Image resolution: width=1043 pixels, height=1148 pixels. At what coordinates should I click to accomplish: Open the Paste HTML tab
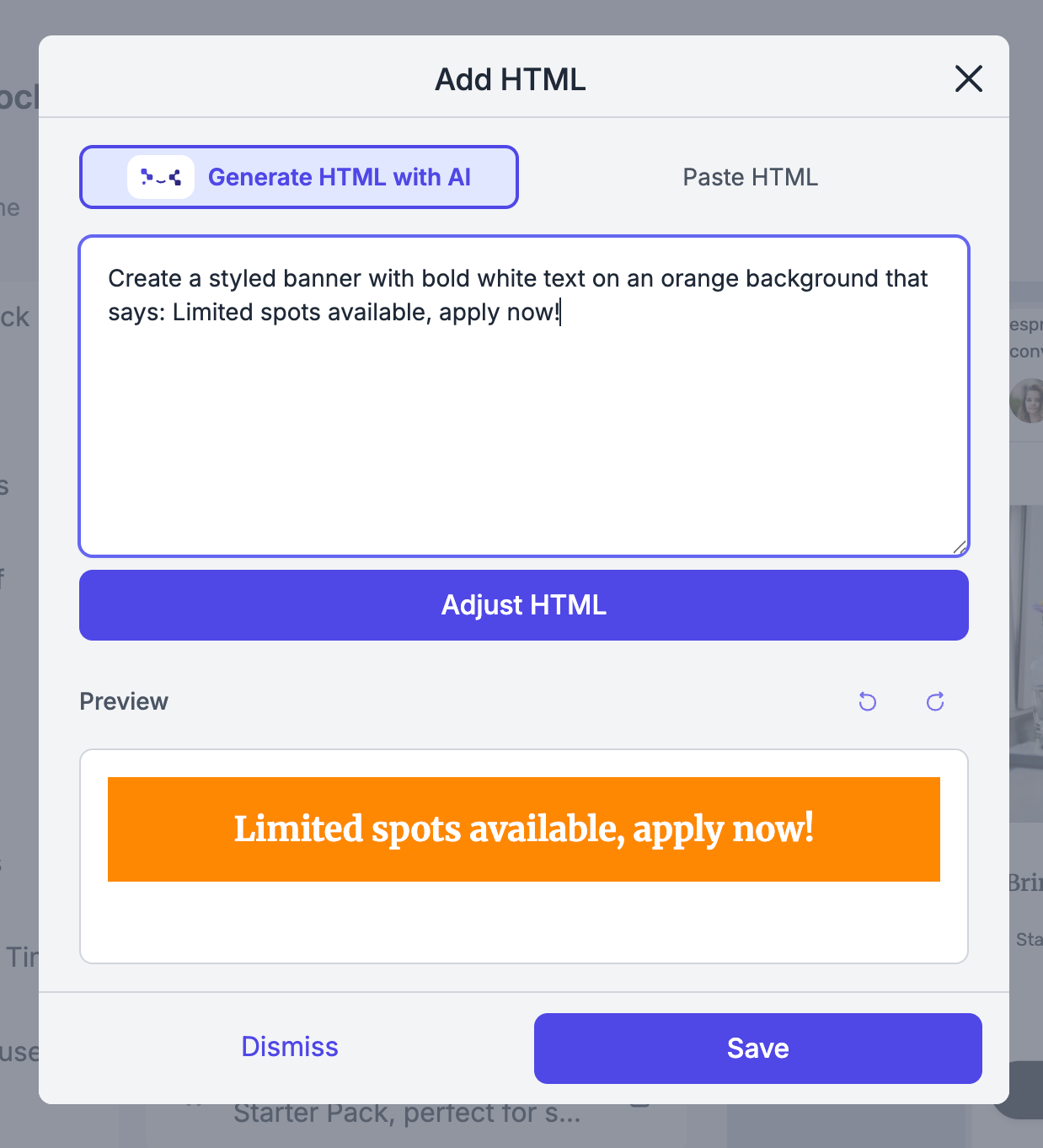tap(750, 177)
